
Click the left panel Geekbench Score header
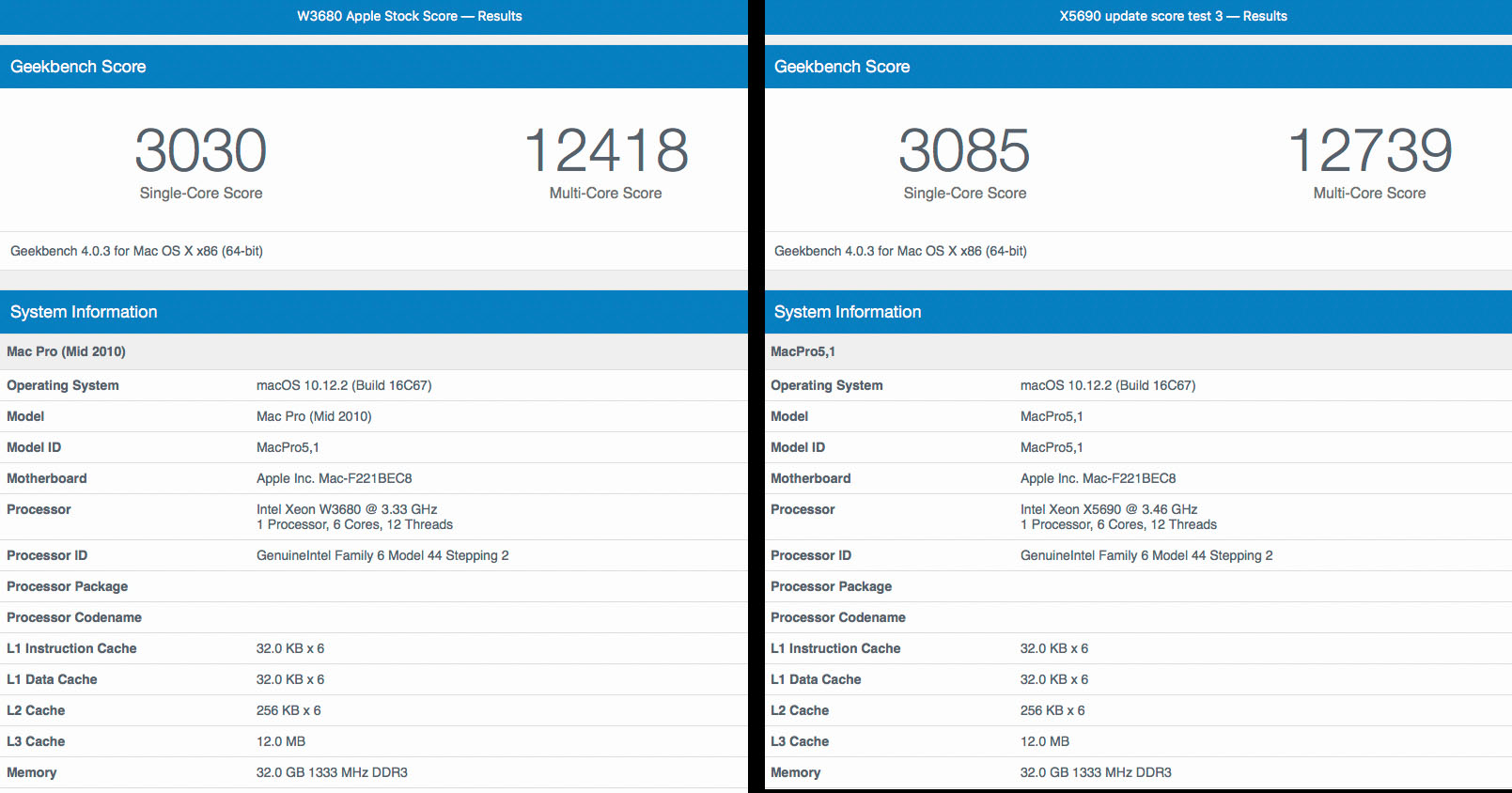coord(374,67)
